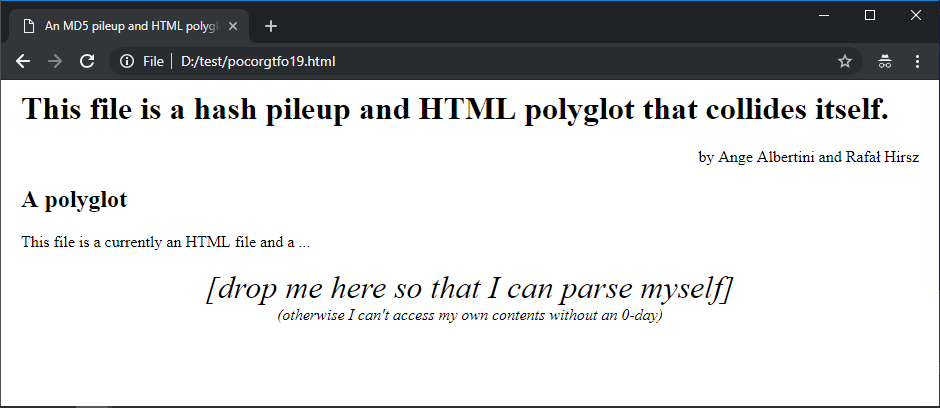Click the page icon on the tab
The width and height of the screenshot is (940, 408).
[29, 26]
